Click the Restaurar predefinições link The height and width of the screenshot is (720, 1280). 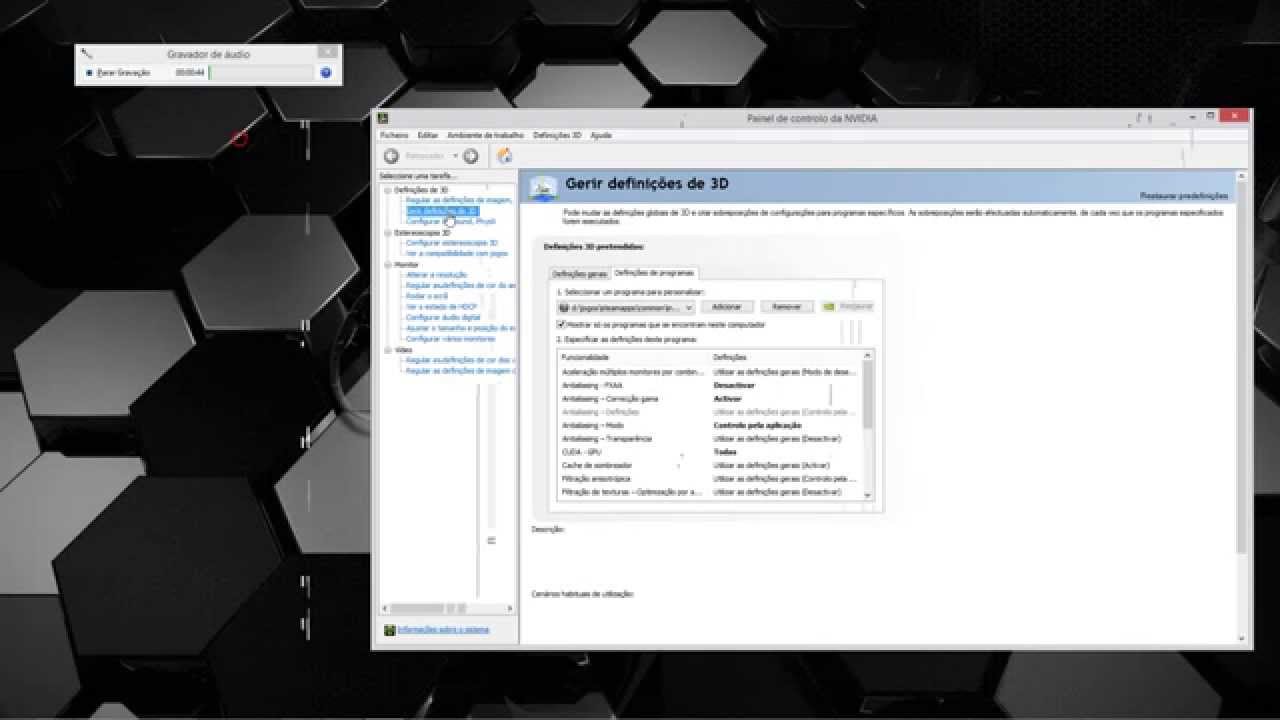click(1184, 196)
